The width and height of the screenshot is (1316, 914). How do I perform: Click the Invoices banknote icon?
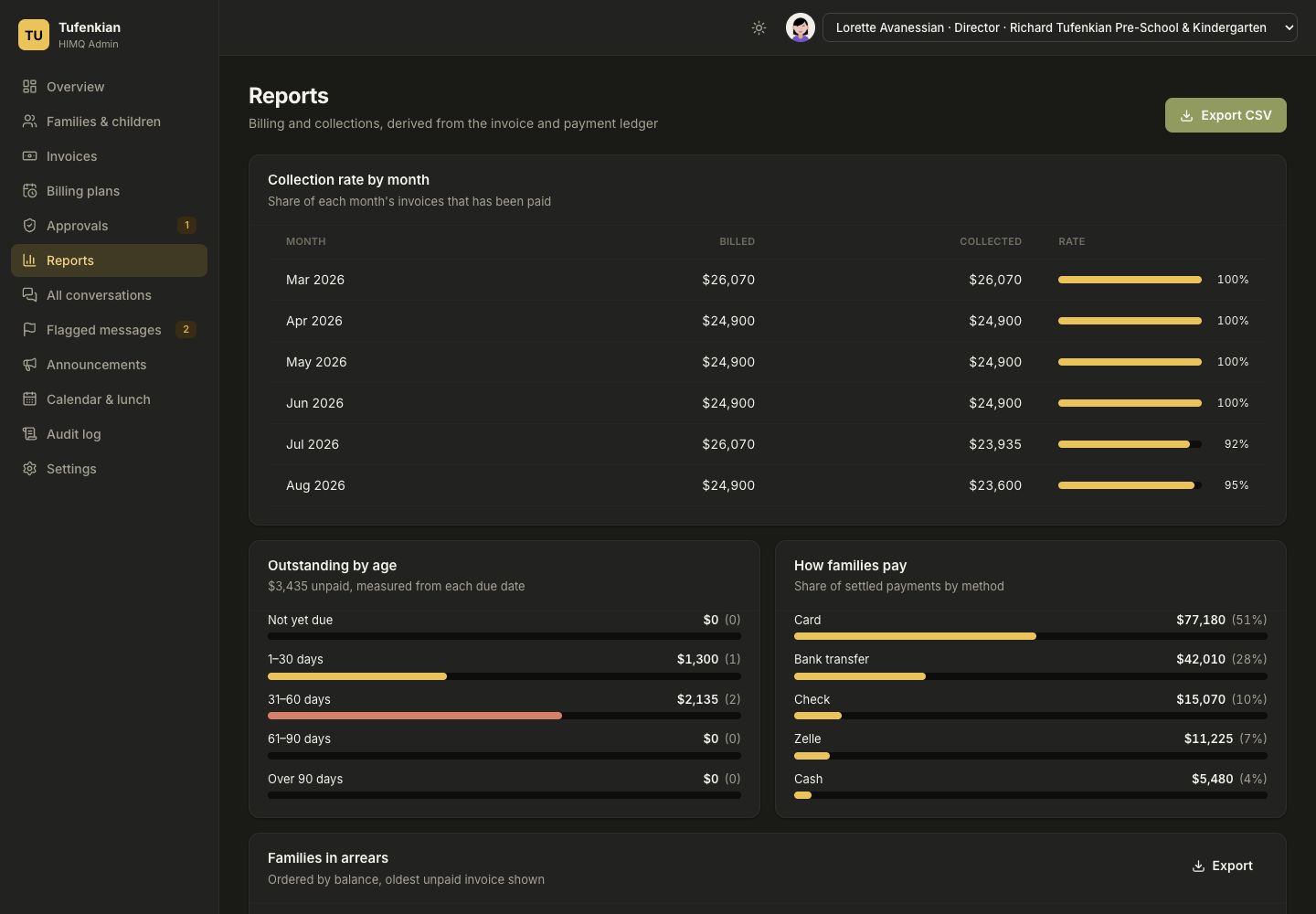[29, 156]
